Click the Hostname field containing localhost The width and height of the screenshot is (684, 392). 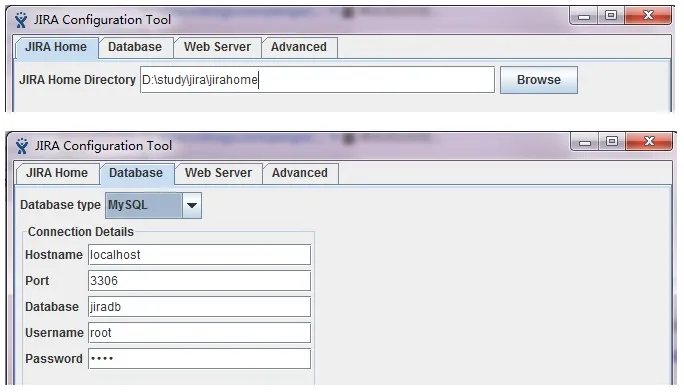pyautogui.click(x=199, y=255)
